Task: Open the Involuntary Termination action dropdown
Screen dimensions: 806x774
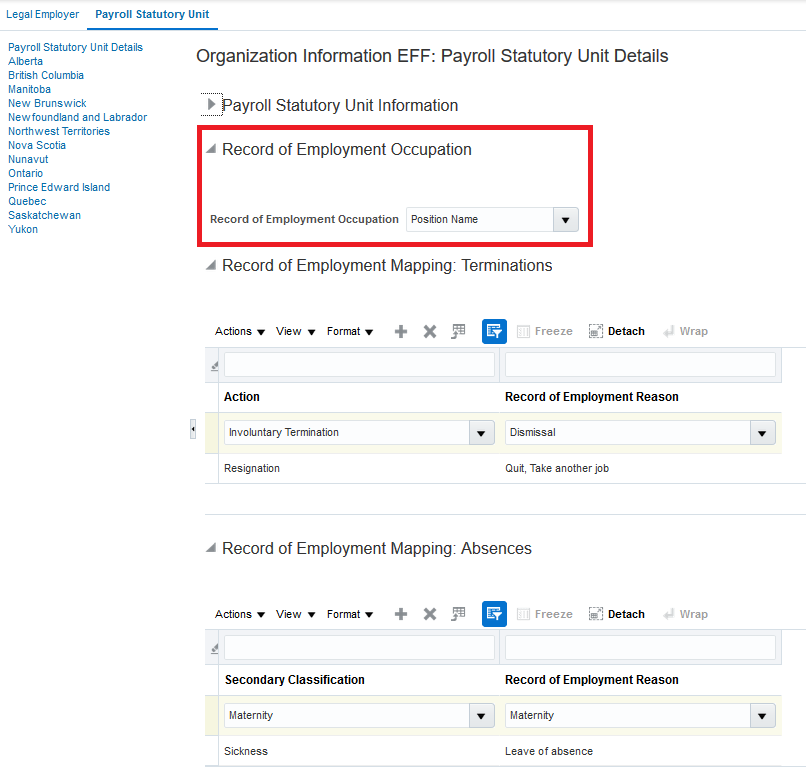Action: (x=482, y=433)
